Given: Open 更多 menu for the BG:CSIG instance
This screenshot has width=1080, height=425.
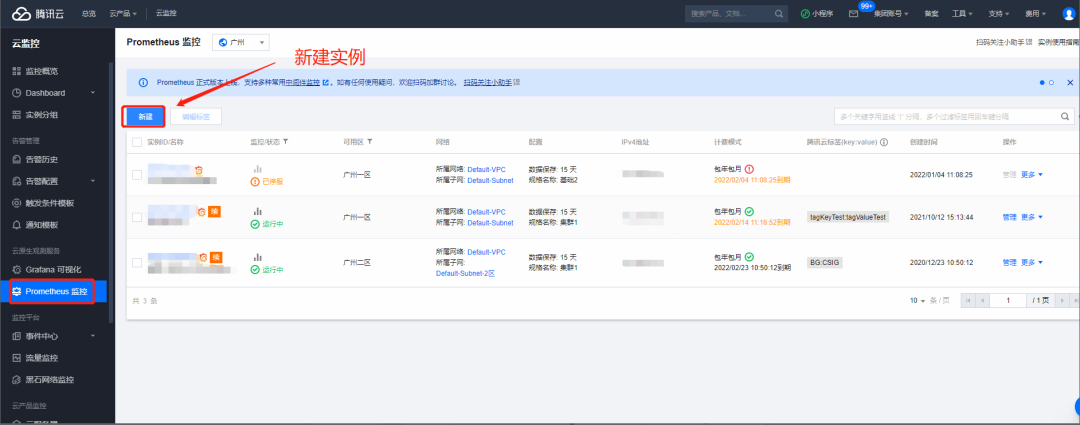Looking at the screenshot, I should click(x=1031, y=262).
